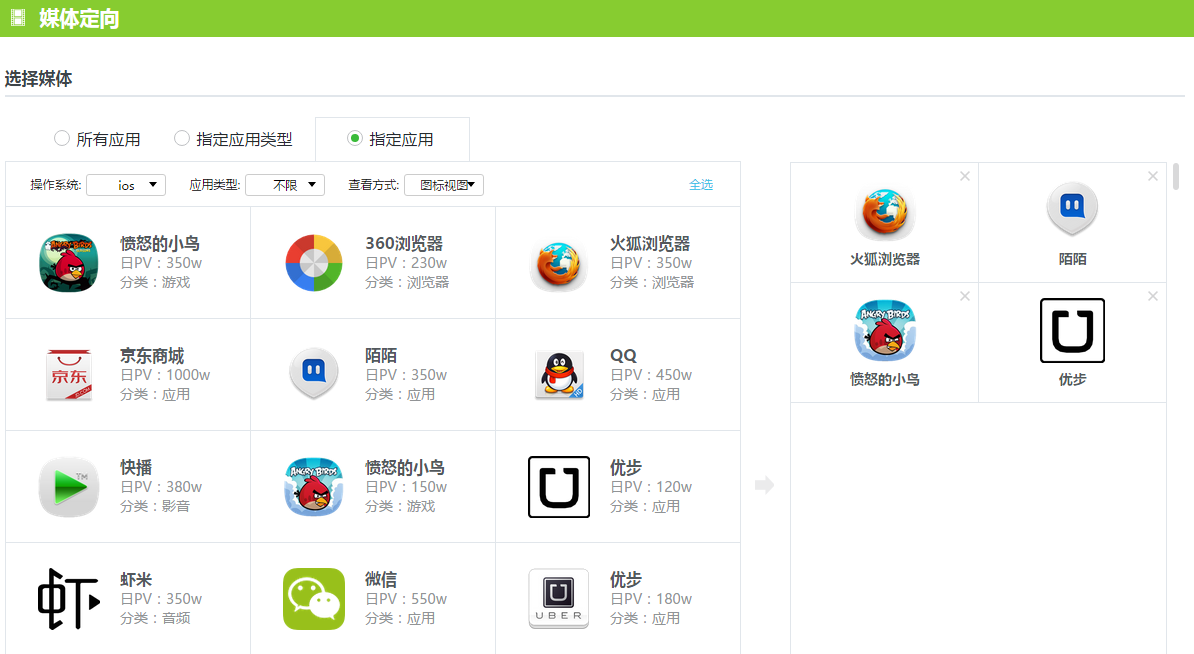
Task: Click the 陌陌 name in the app list
Action: point(381,356)
